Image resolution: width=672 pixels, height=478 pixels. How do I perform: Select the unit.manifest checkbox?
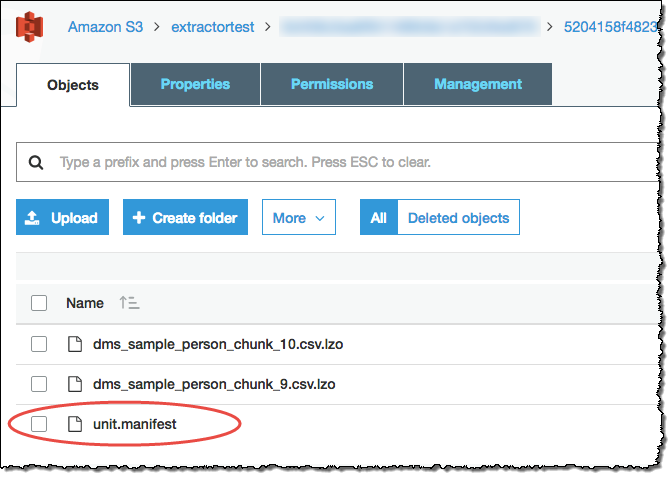pos(39,424)
